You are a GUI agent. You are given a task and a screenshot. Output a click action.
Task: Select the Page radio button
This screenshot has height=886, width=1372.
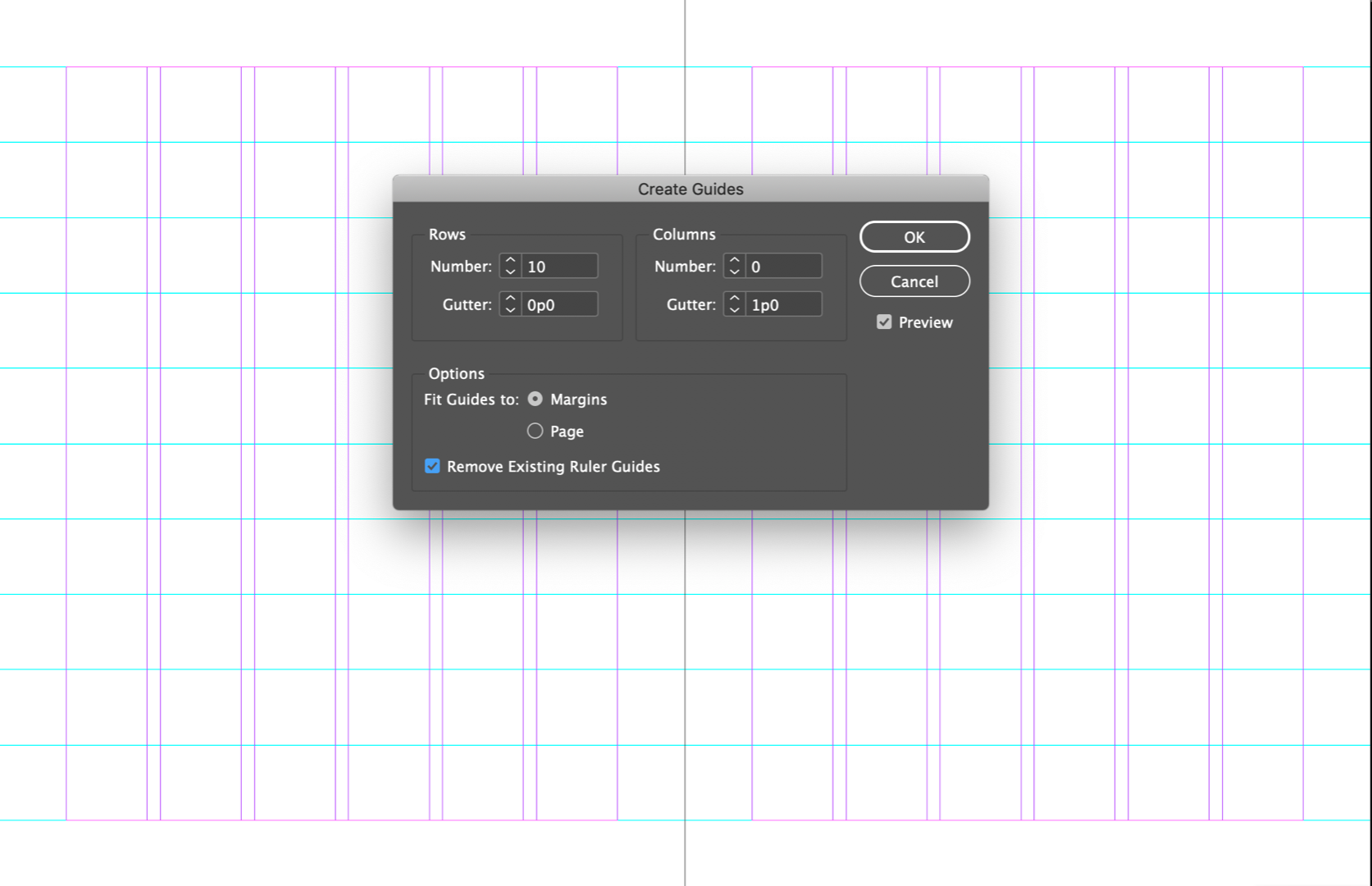pos(535,431)
